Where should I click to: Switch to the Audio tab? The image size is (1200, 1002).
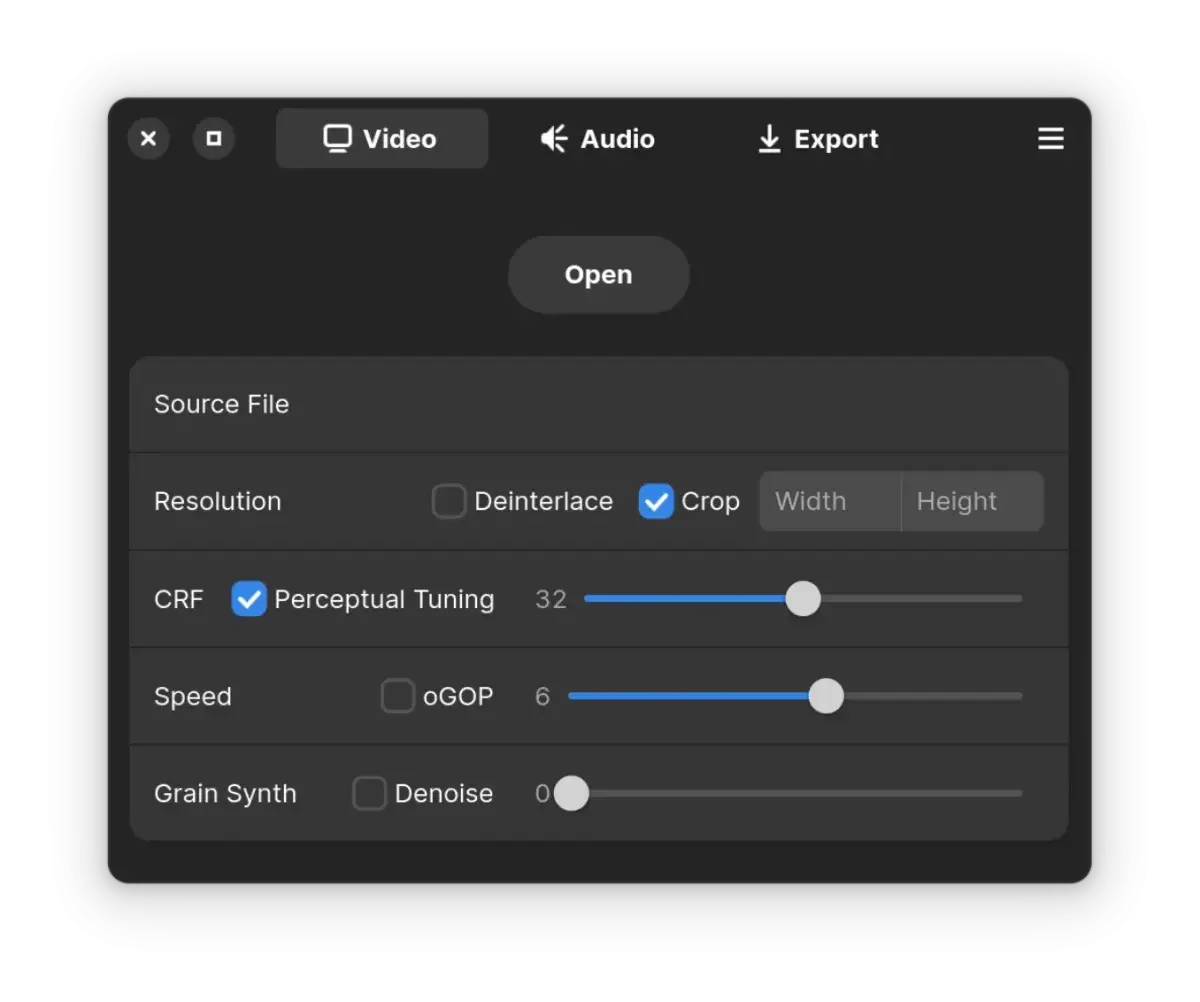[x=598, y=139]
